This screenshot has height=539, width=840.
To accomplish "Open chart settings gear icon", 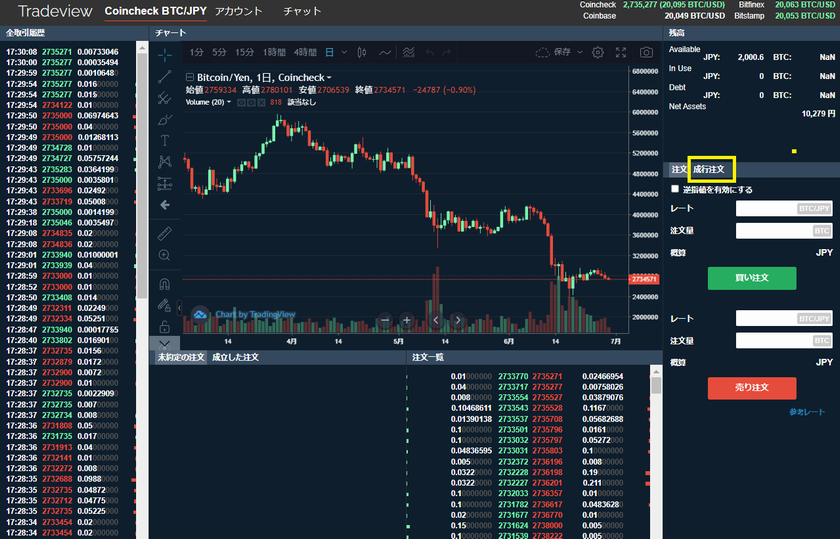I will 598,52.
